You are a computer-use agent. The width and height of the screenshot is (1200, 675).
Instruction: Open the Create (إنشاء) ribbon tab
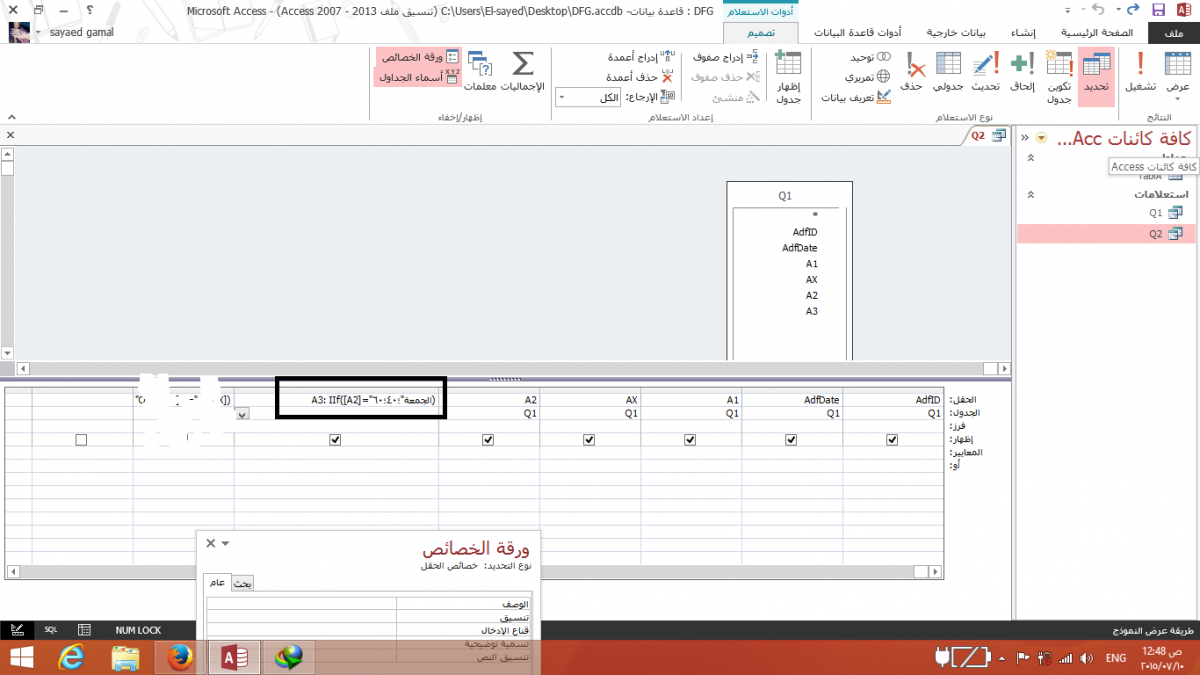click(1021, 32)
